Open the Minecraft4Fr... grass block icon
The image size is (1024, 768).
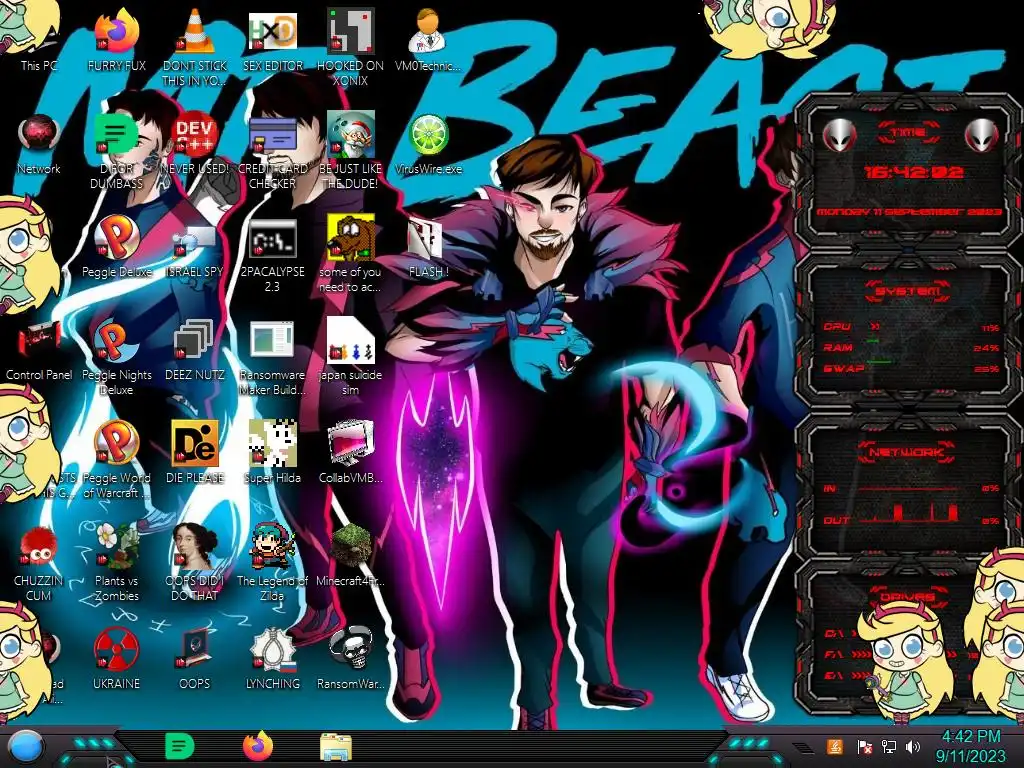pos(351,555)
